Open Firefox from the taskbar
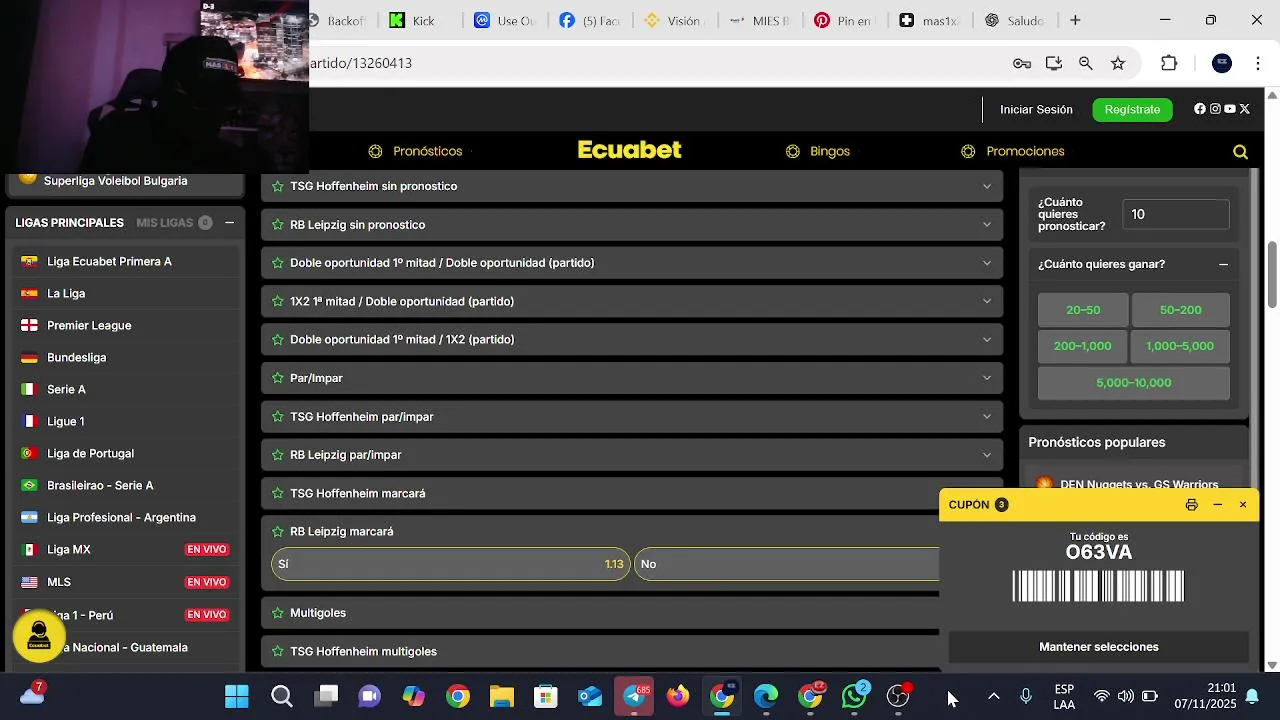Screen dimensions: 1280x720 [678, 696]
